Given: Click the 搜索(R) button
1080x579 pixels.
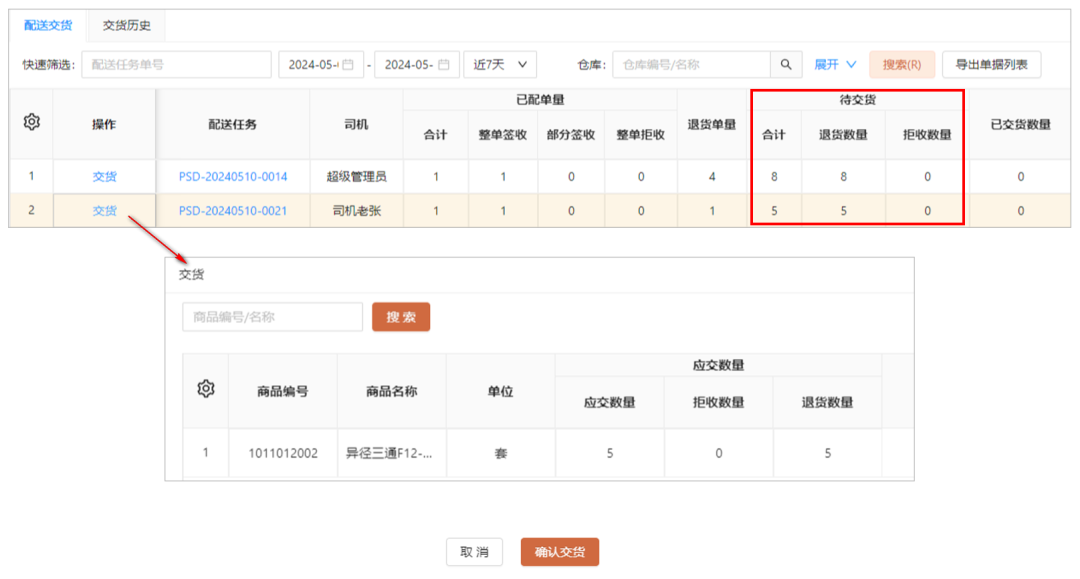Looking at the screenshot, I should (901, 65).
